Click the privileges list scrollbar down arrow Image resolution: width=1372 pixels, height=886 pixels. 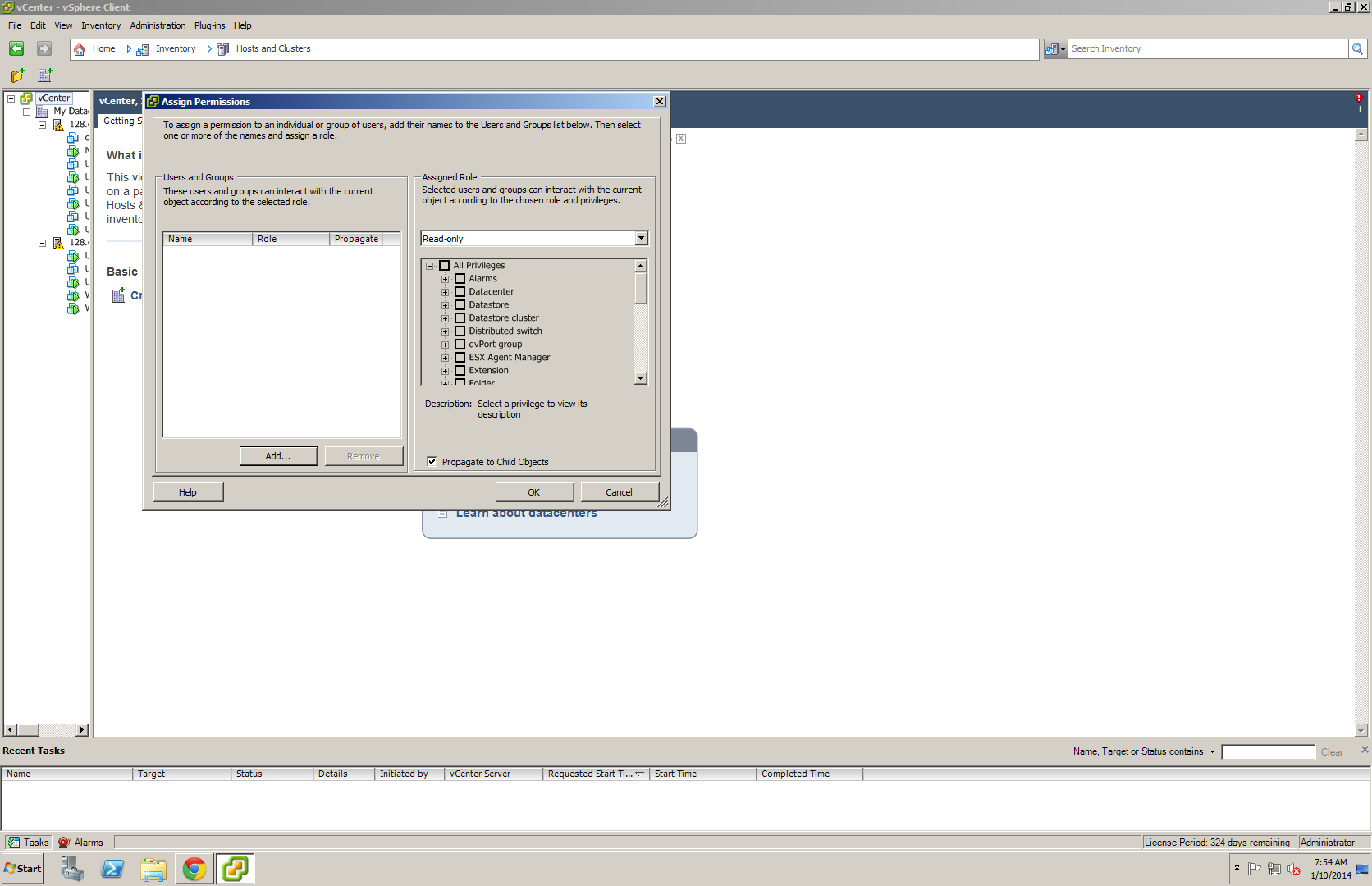point(640,378)
